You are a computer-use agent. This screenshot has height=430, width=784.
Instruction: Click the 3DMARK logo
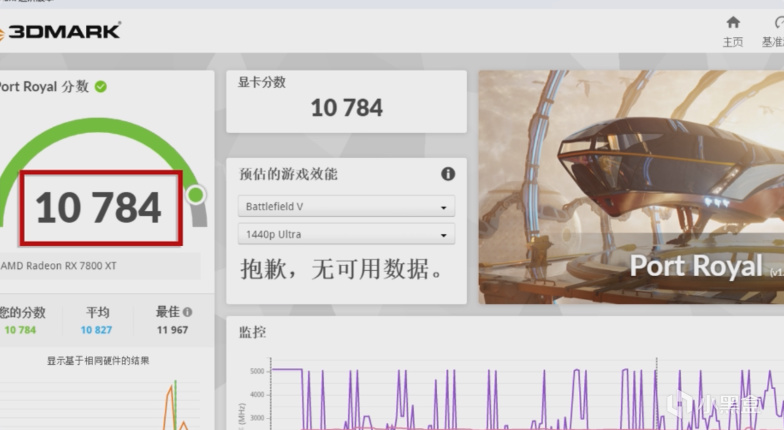[x=60, y=32]
